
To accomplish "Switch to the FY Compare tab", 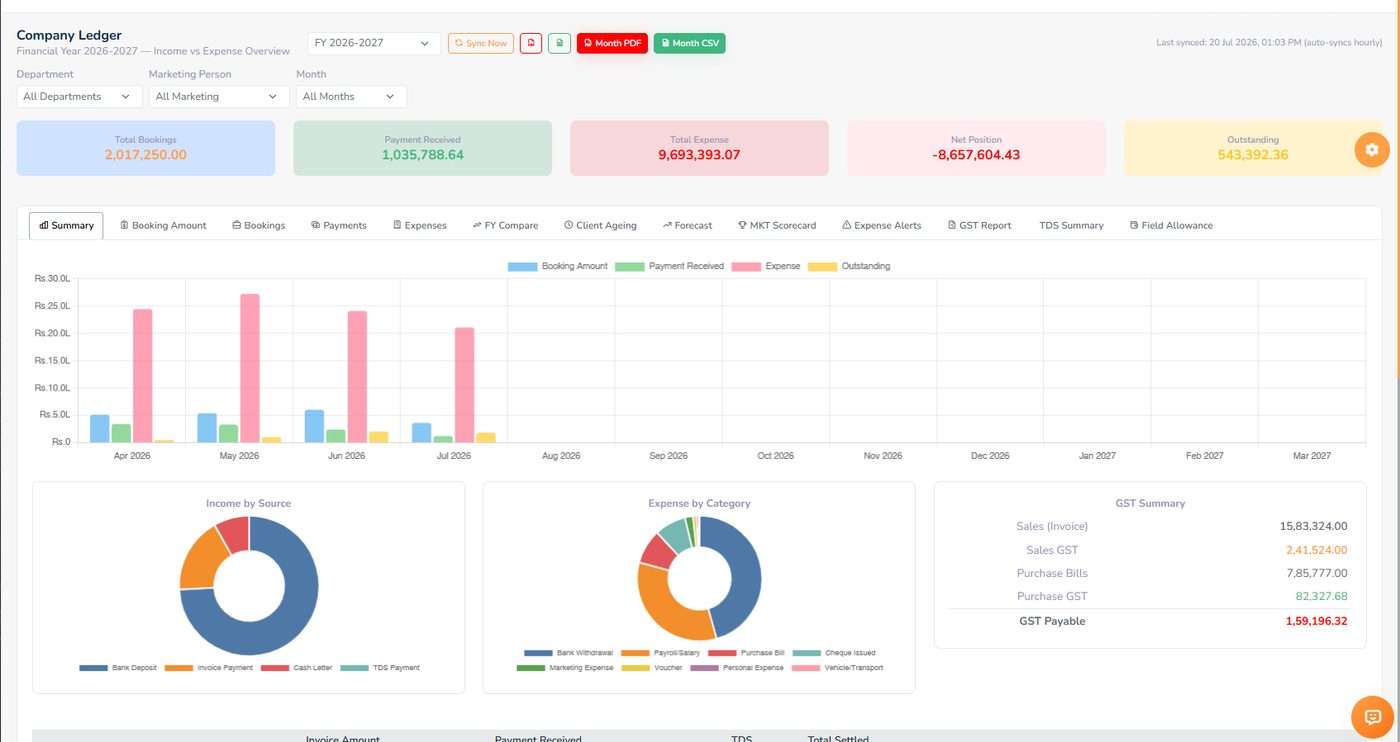I will (505, 225).
